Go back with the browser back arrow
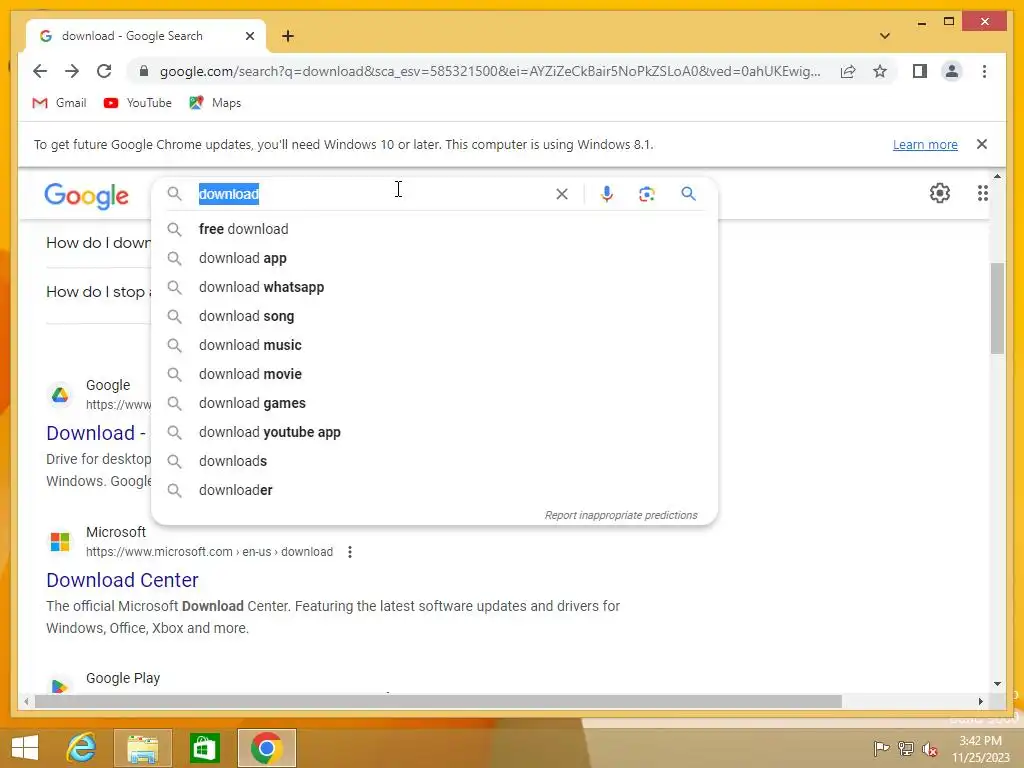Image resolution: width=1024 pixels, height=768 pixels. click(40, 71)
